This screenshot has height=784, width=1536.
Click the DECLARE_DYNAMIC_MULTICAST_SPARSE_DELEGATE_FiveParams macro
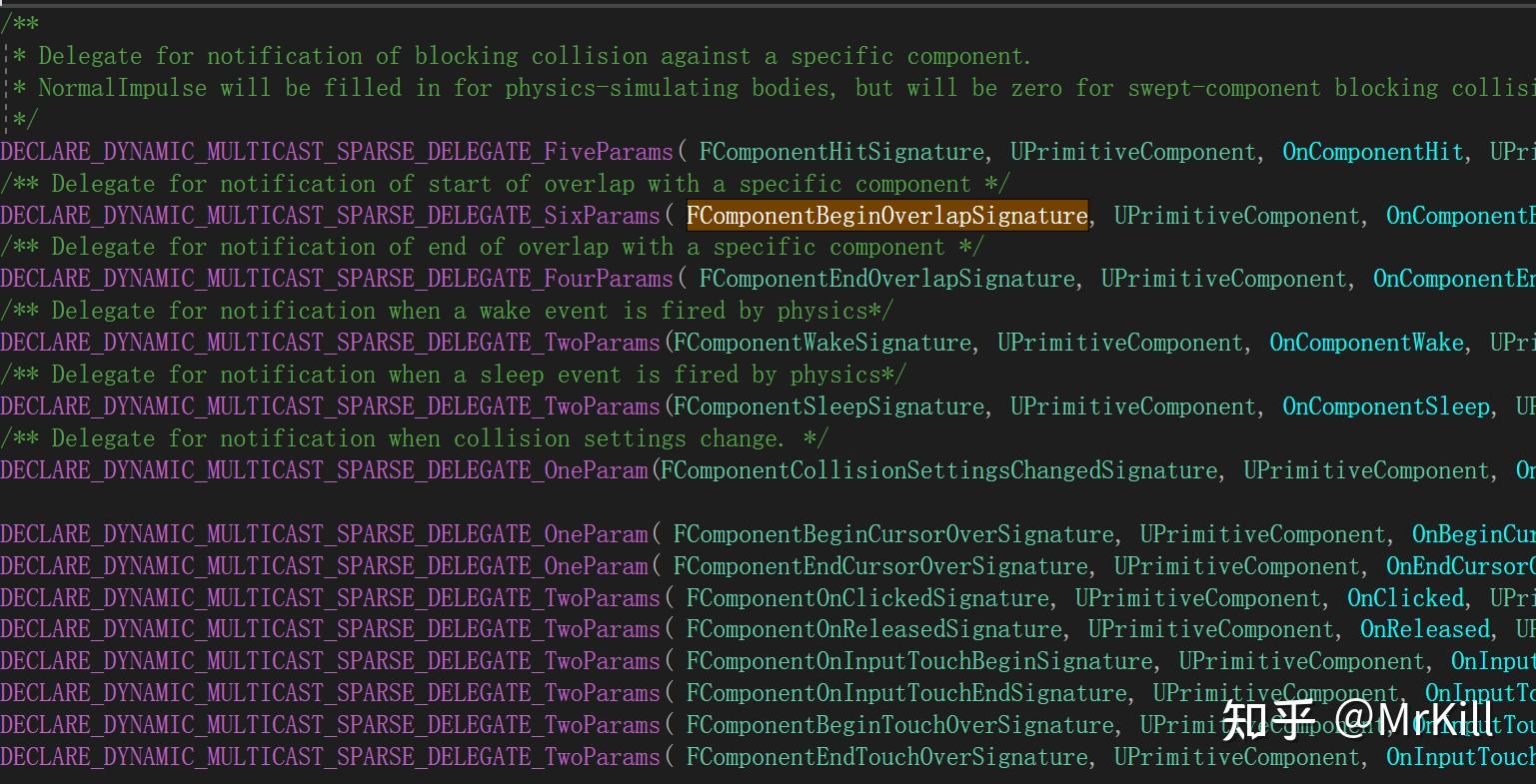(337, 152)
